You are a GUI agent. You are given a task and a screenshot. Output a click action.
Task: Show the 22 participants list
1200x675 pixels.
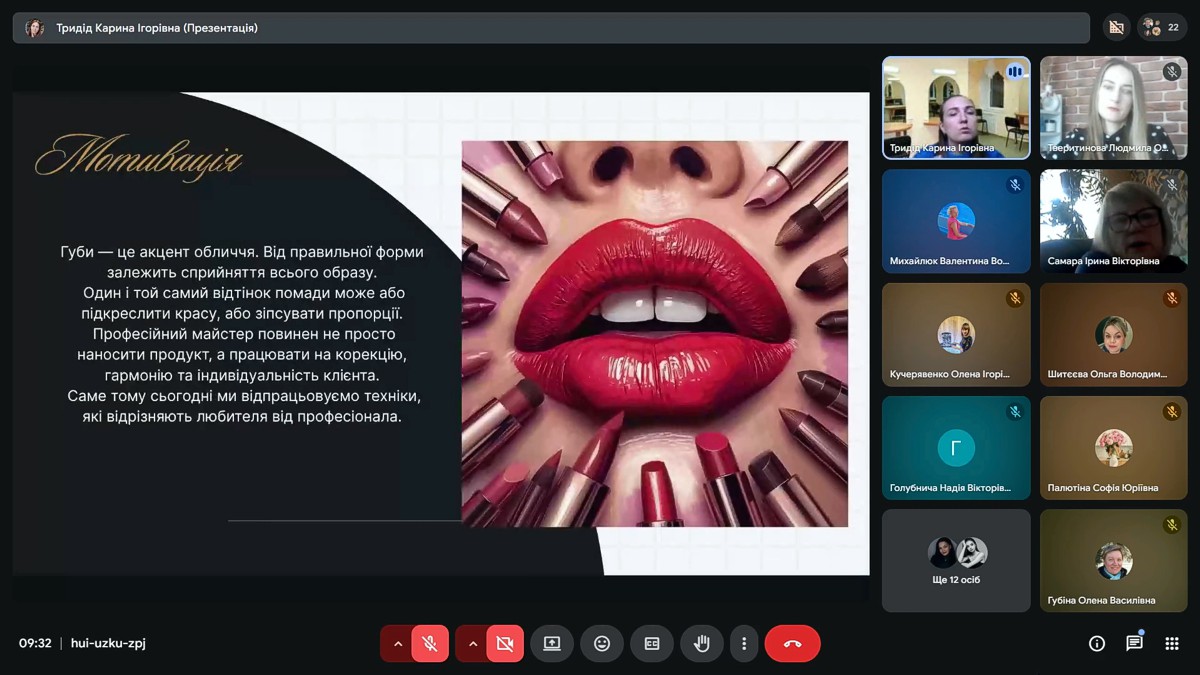(x=1162, y=28)
